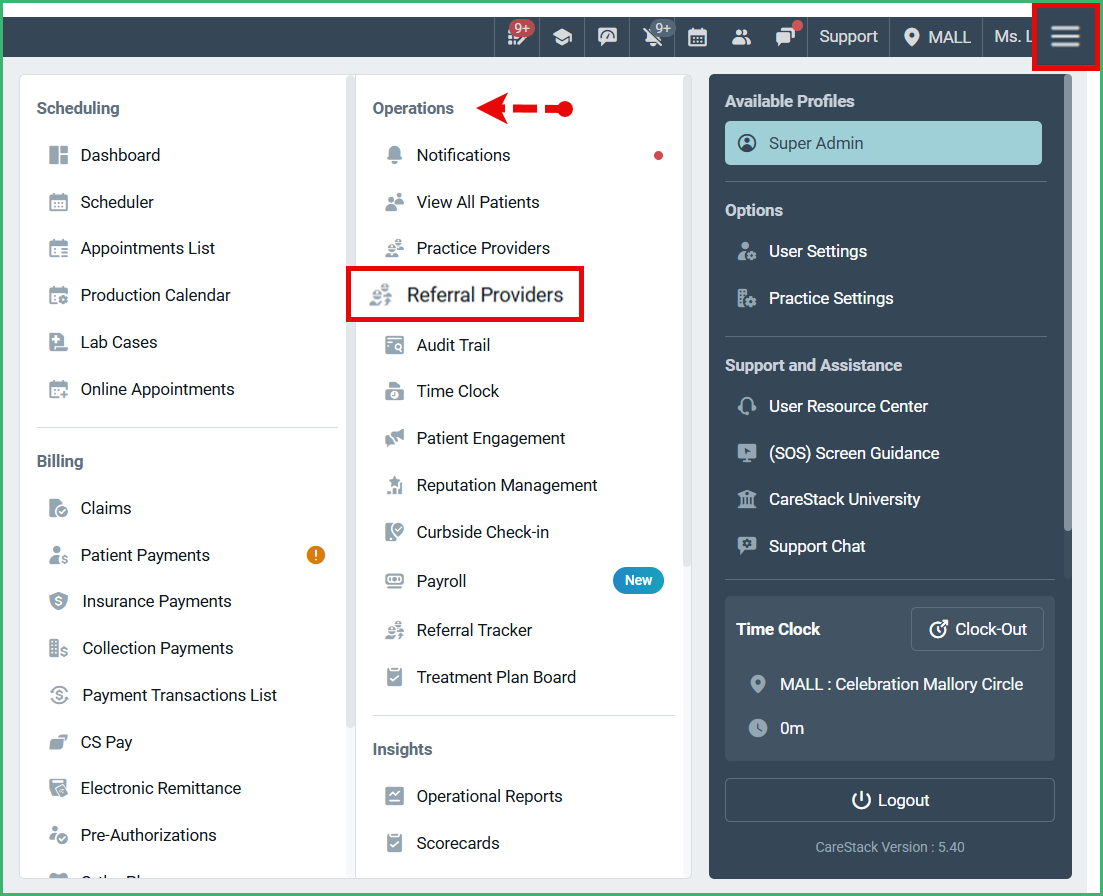Image resolution: width=1103 pixels, height=896 pixels.
Task: Select the MALL location dropdown
Action: [937, 37]
